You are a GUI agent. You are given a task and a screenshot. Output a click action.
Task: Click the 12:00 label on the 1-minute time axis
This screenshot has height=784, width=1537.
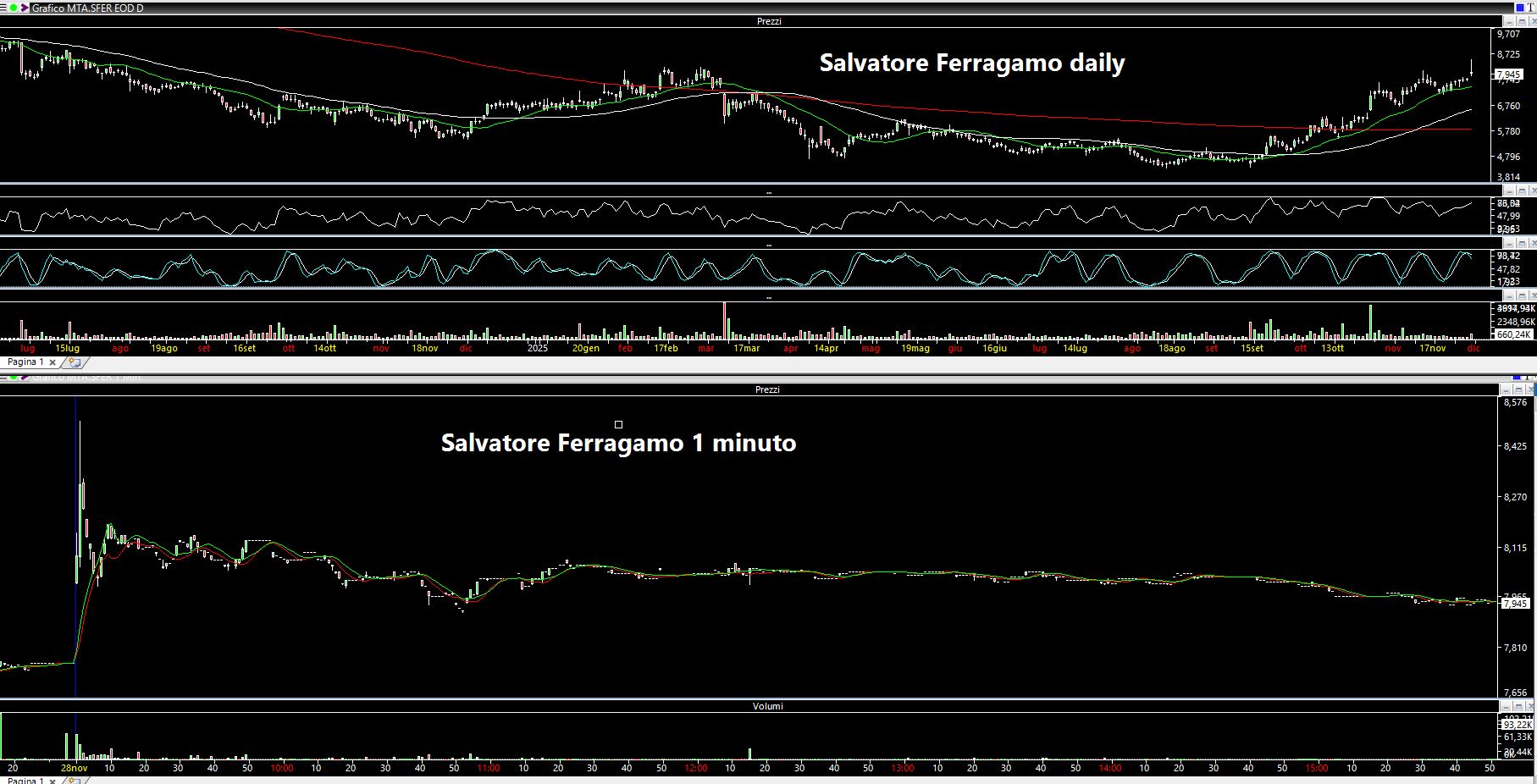696,768
